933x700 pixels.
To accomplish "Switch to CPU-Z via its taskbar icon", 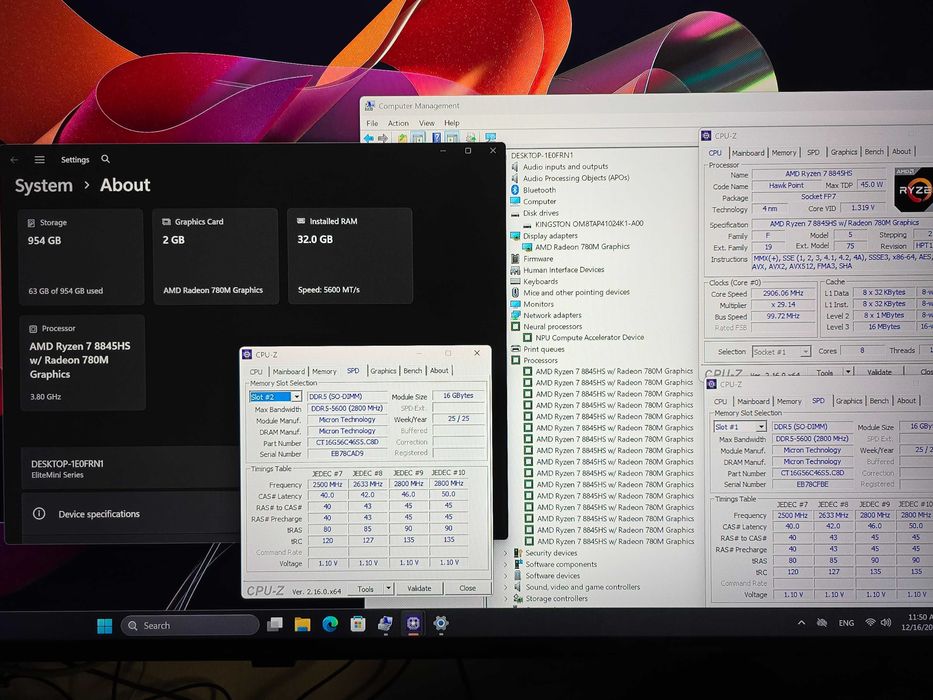I will 413,624.
